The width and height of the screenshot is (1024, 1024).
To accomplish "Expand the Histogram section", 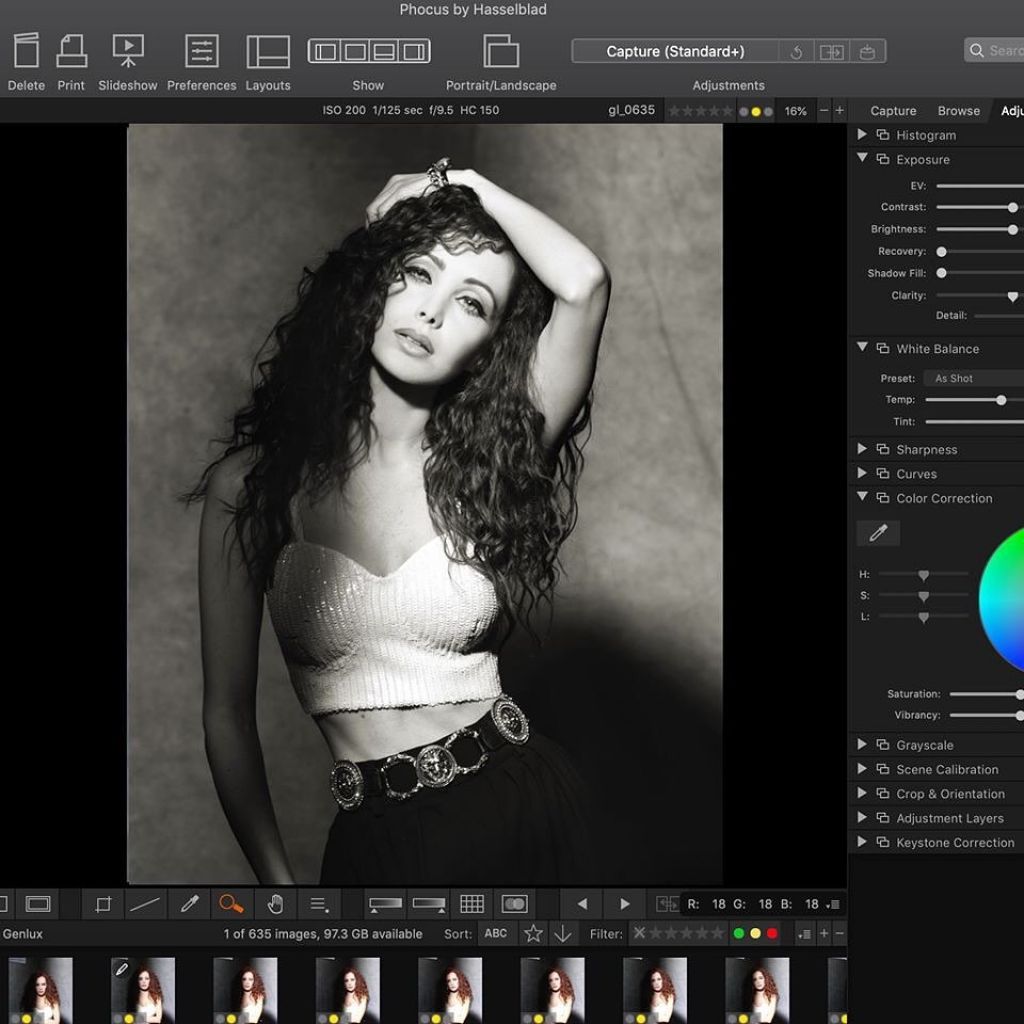I will pos(862,135).
